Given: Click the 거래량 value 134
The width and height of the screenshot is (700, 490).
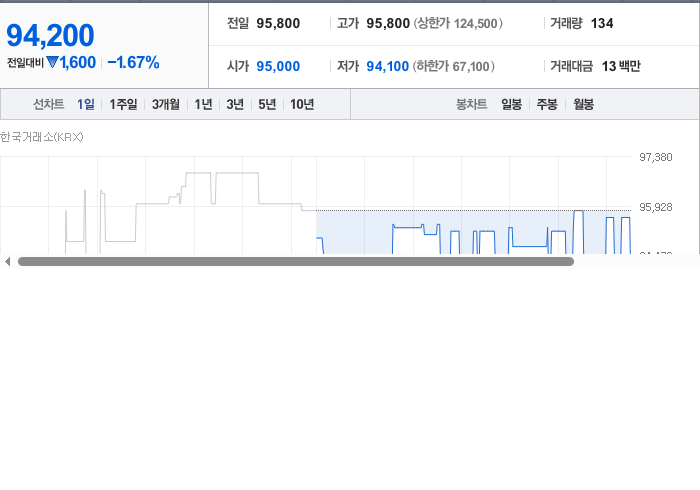Looking at the screenshot, I should [x=602, y=23].
